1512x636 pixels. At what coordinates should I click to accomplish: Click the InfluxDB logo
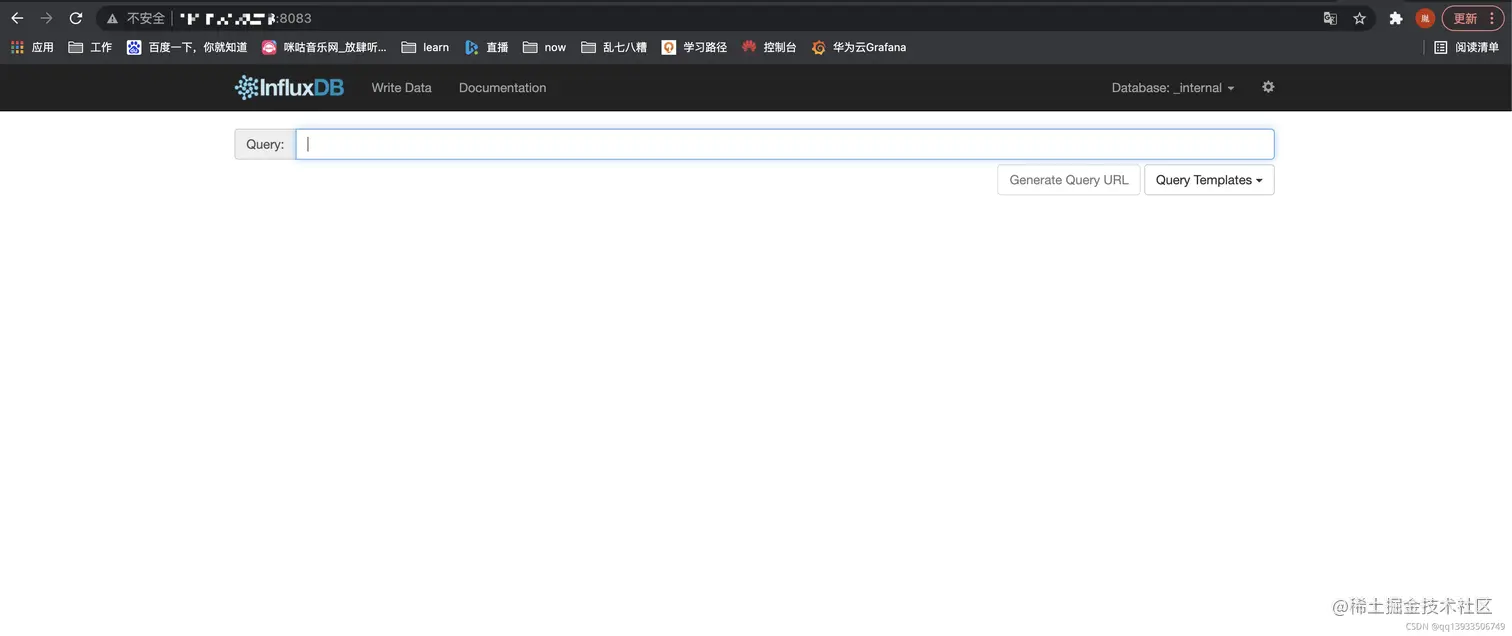(289, 88)
